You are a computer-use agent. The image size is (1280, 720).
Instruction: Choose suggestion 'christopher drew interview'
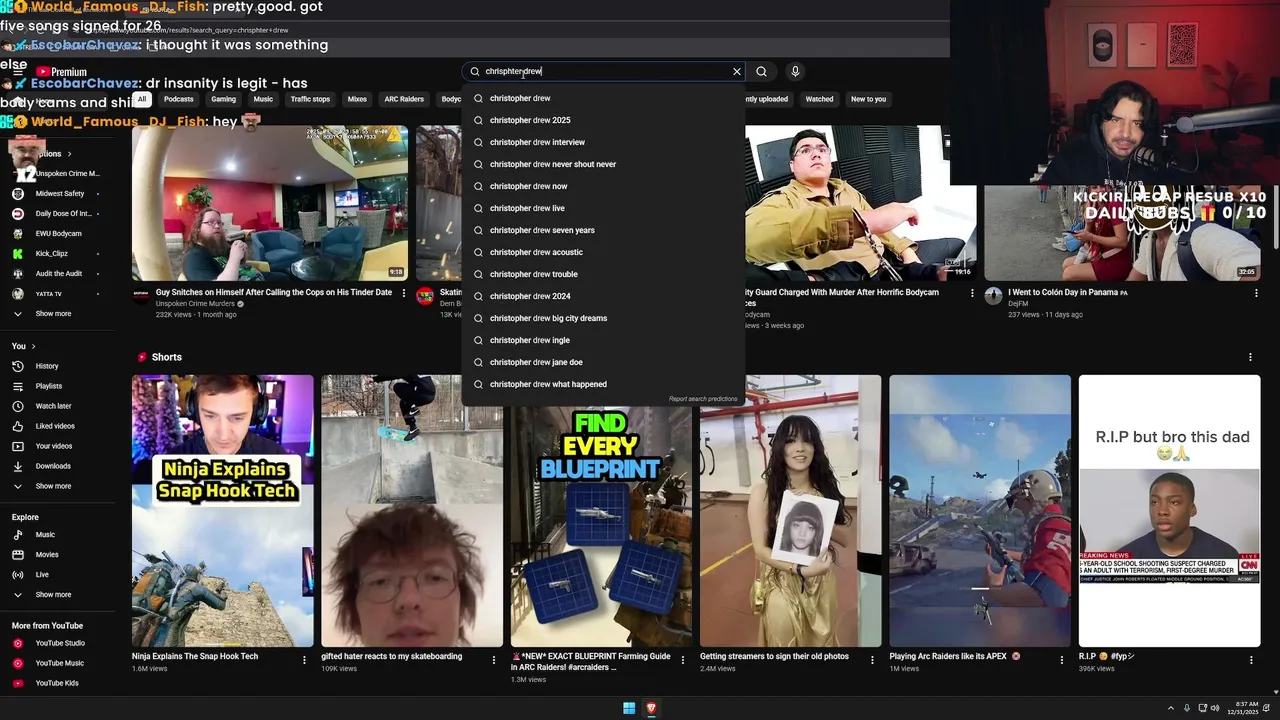[x=603, y=142]
